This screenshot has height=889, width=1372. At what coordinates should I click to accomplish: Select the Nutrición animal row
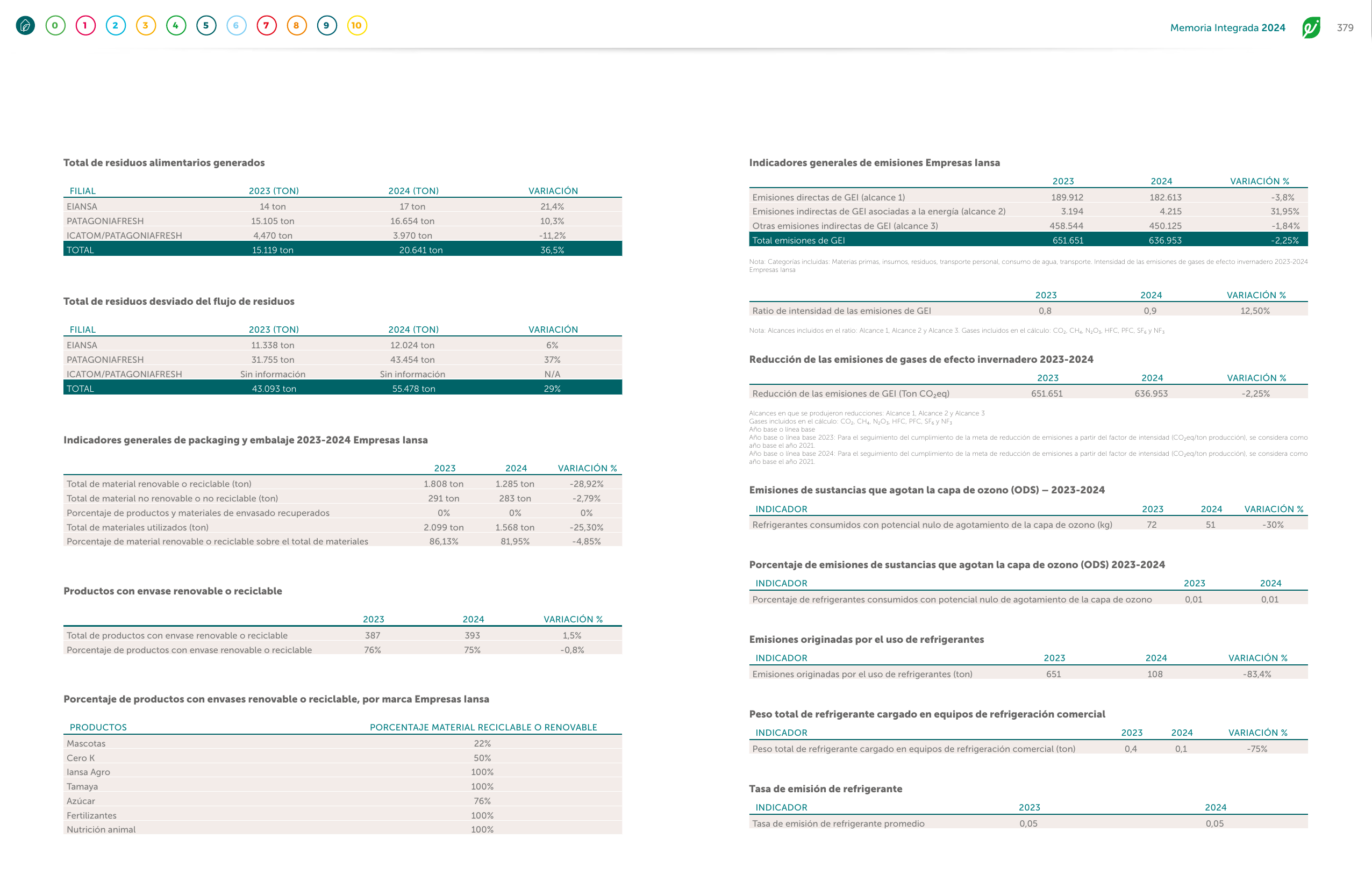point(342,829)
